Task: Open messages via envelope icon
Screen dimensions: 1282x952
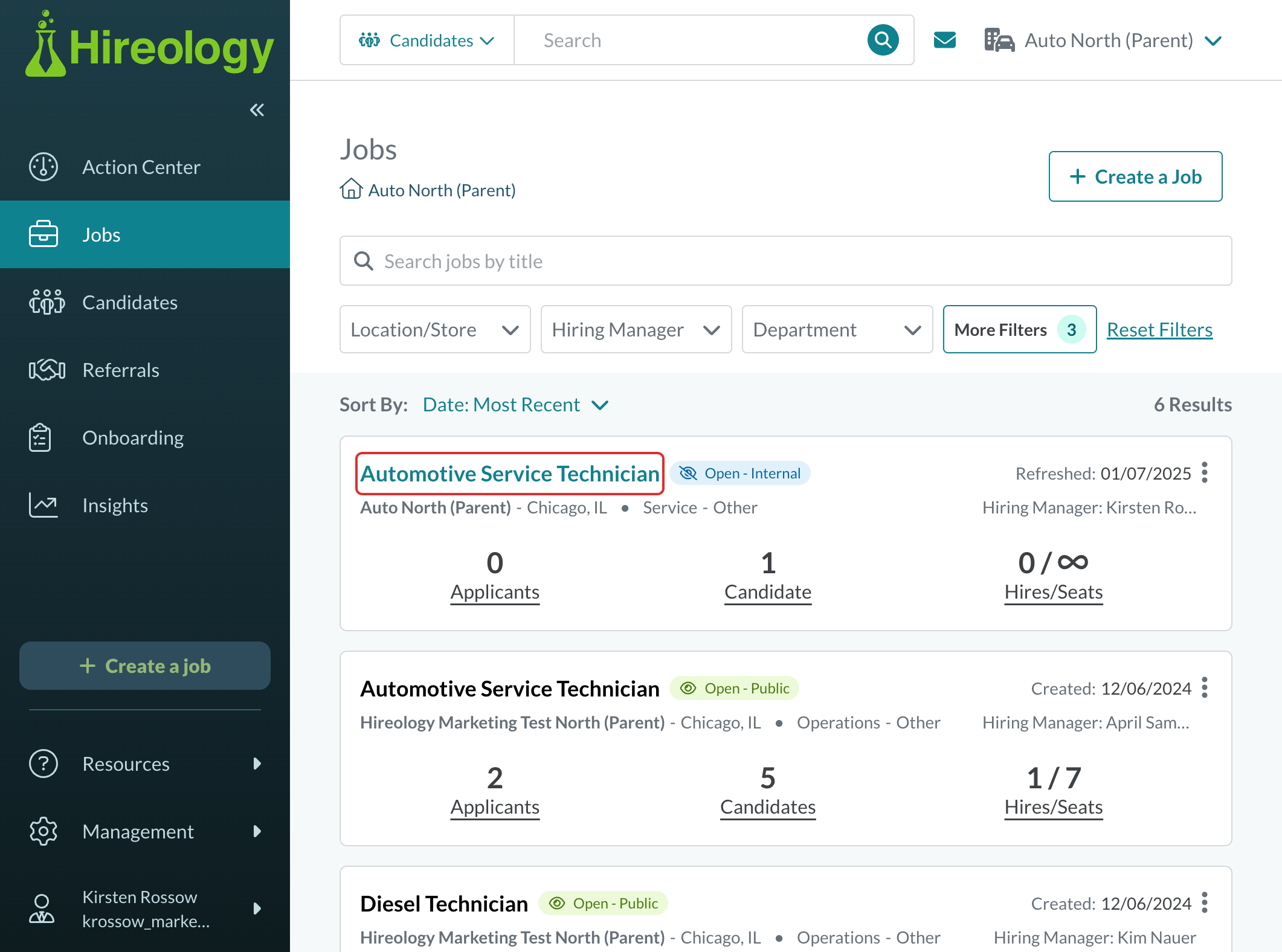Action: point(945,40)
